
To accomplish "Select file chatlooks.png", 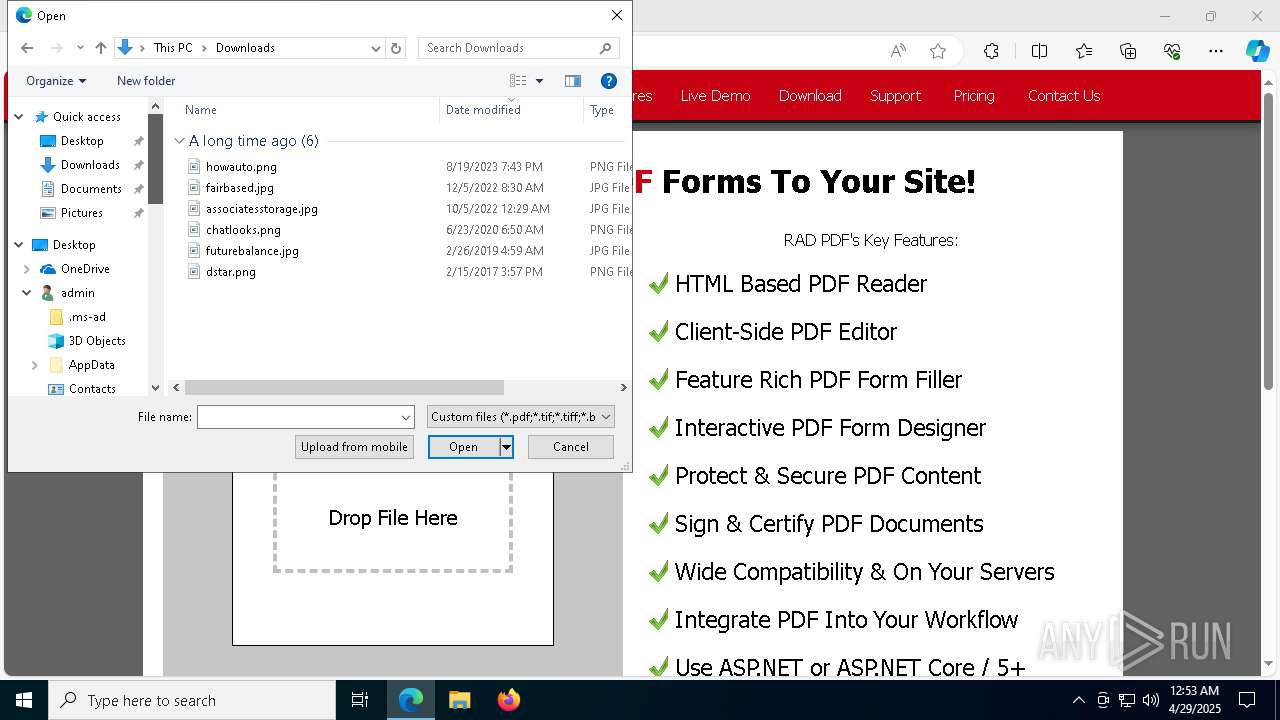I will pos(243,230).
